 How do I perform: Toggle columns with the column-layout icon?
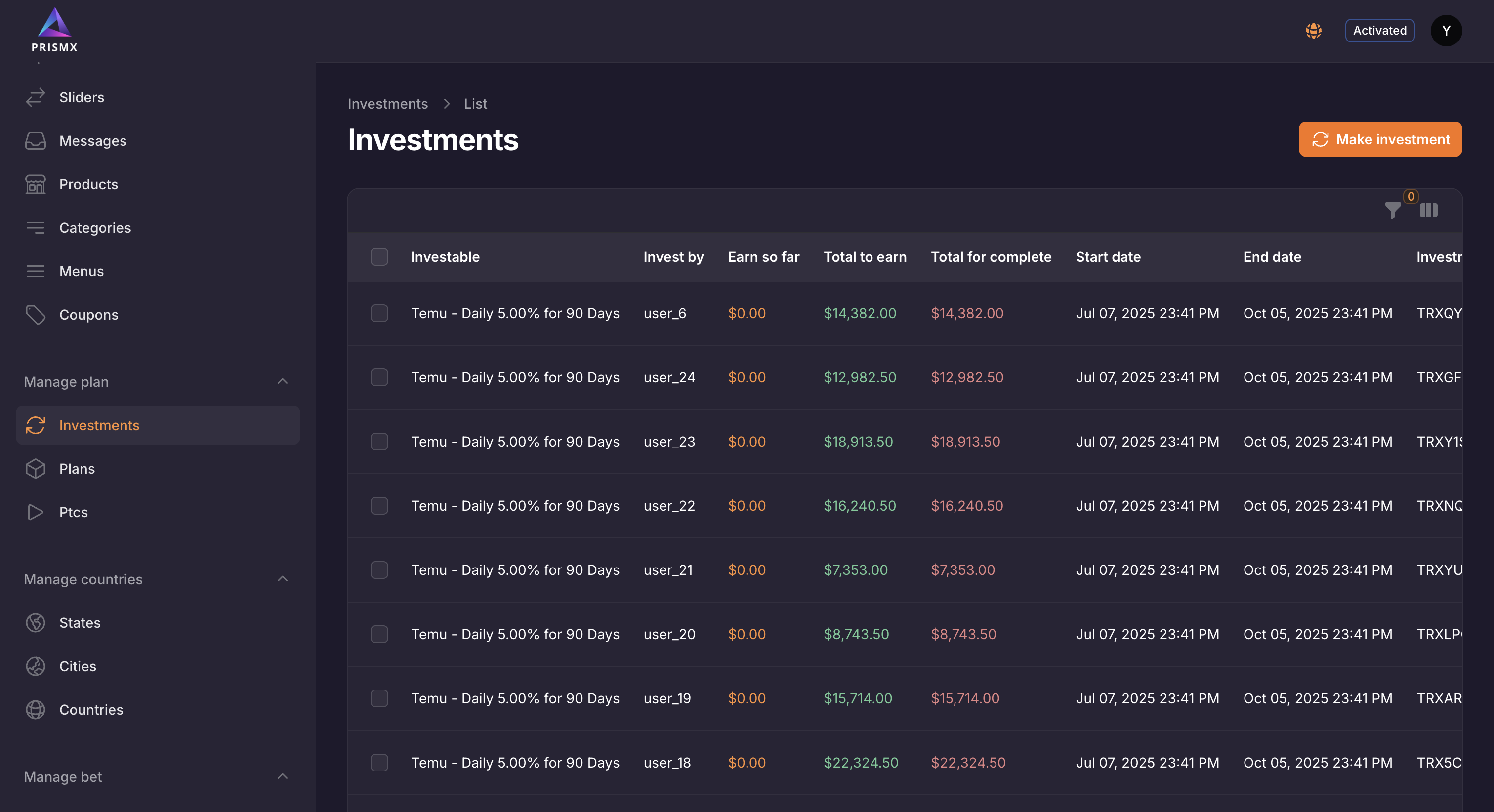[1428, 210]
